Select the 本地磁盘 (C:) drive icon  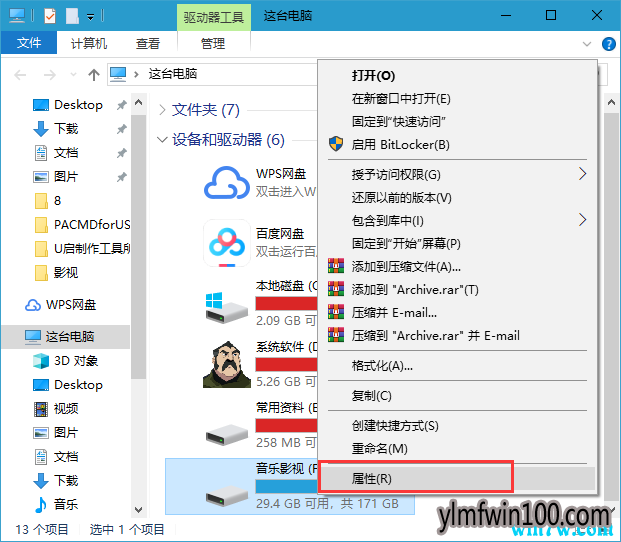coord(227,307)
